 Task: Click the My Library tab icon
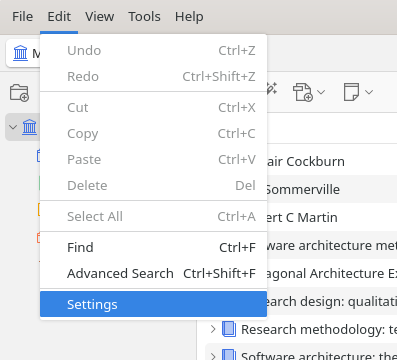pos(20,53)
